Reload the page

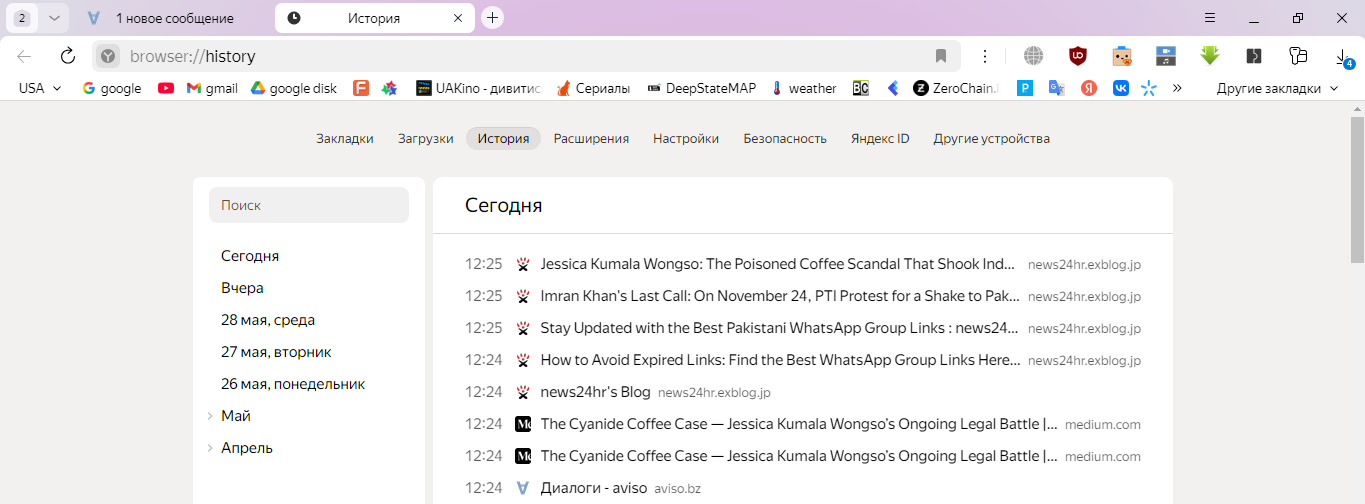[68, 56]
